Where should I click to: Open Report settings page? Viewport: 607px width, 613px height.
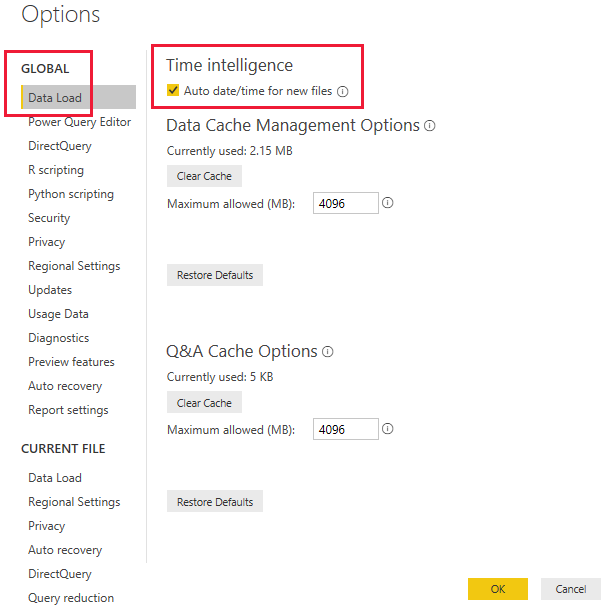click(x=68, y=410)
